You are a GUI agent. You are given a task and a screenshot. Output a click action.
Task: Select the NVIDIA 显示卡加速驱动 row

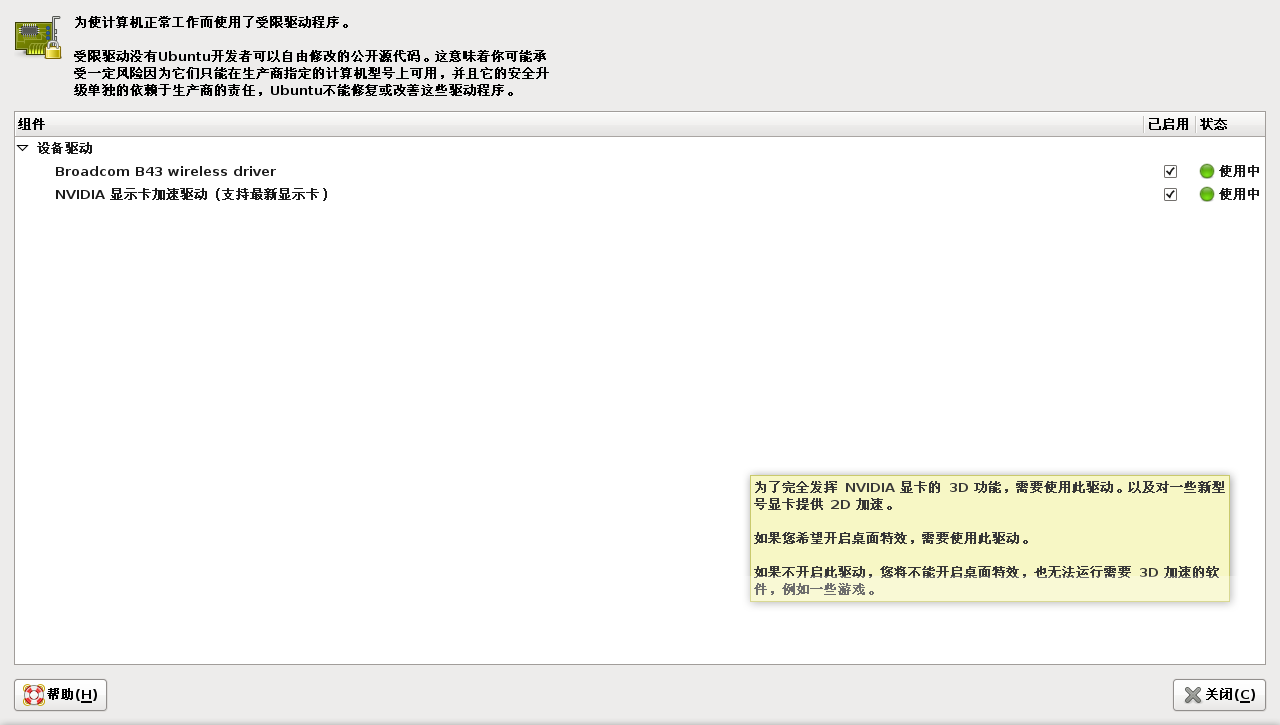click(x=640, y=194)
